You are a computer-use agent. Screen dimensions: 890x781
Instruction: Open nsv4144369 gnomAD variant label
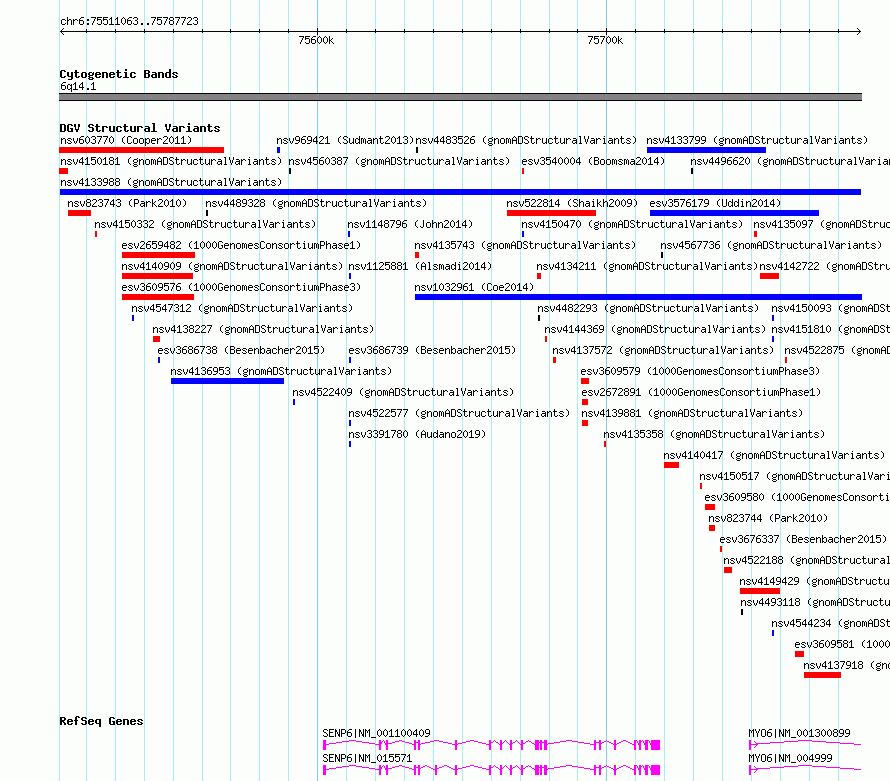coord(655,329)
